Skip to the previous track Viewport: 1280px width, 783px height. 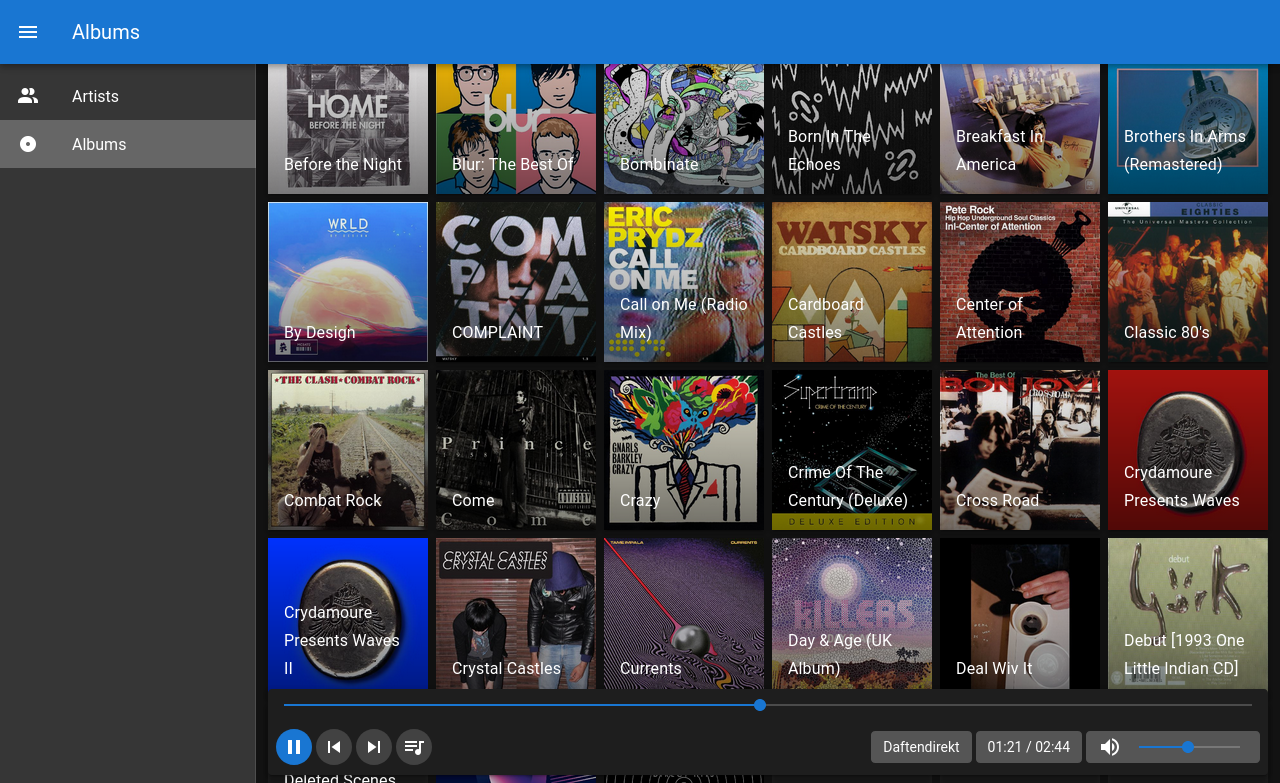pos(334,747)
